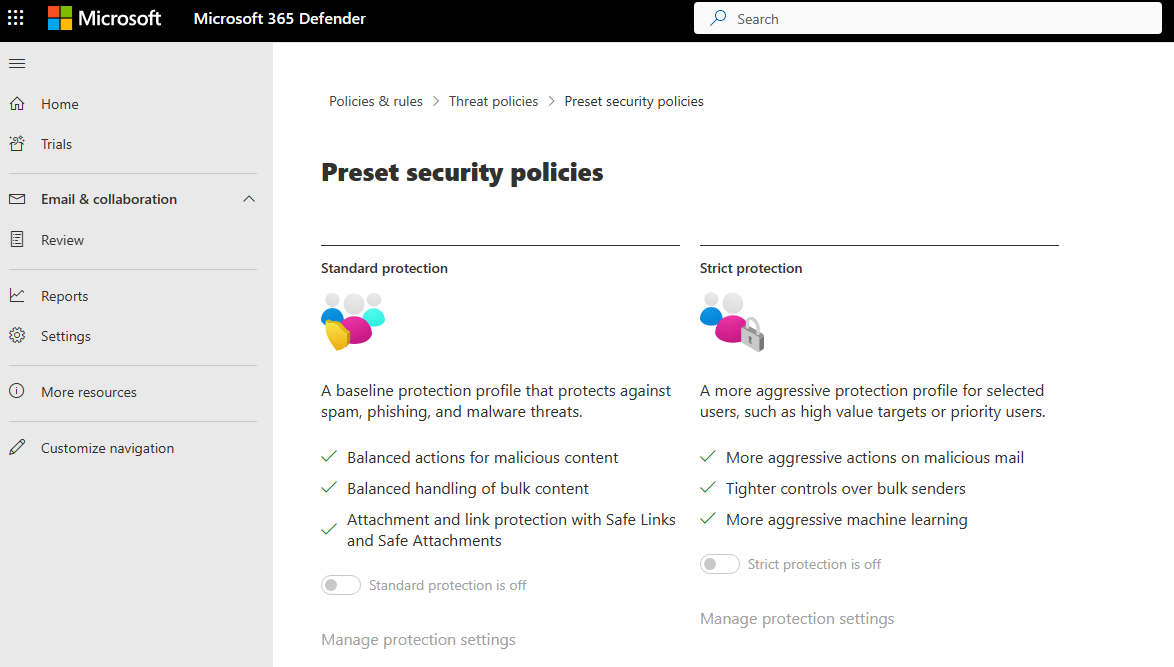Toggle the Strict protection switch

(x=720, y=564)
